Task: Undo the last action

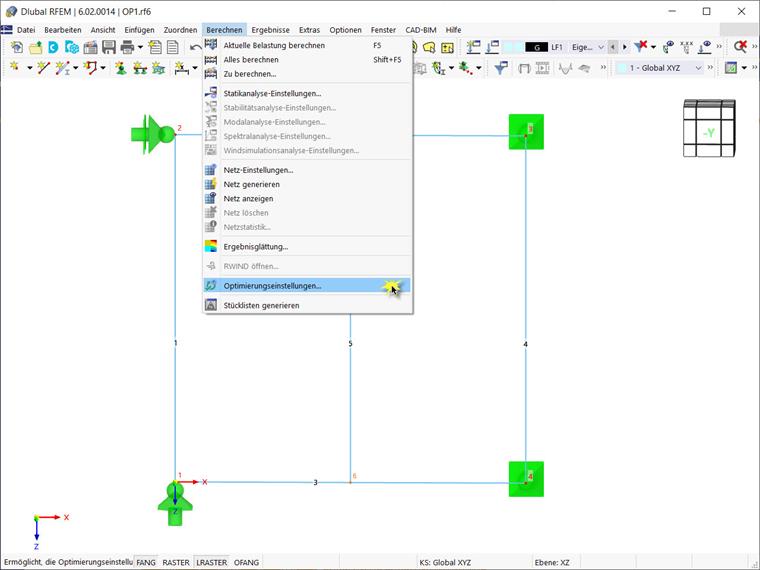Action: pyautogui.click(x=195, y=47)
